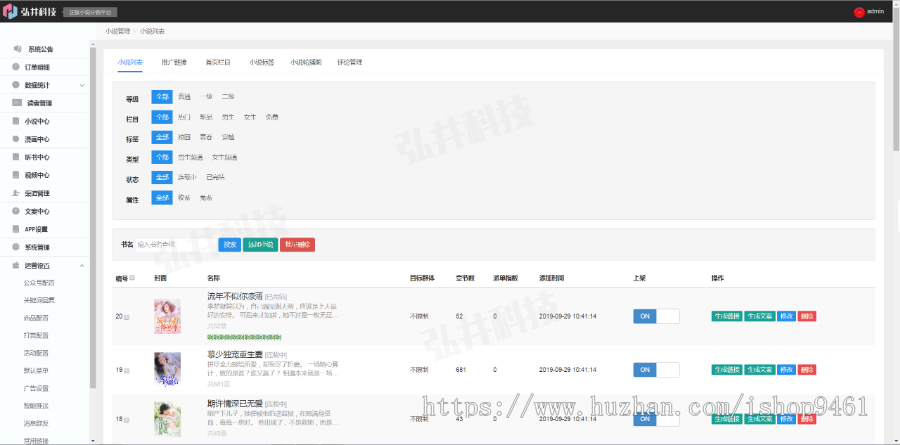This screenshot has width=900, height=445.
Task: Click 生成链接 for 流年不似你凉薄
Action: [727, 316]
